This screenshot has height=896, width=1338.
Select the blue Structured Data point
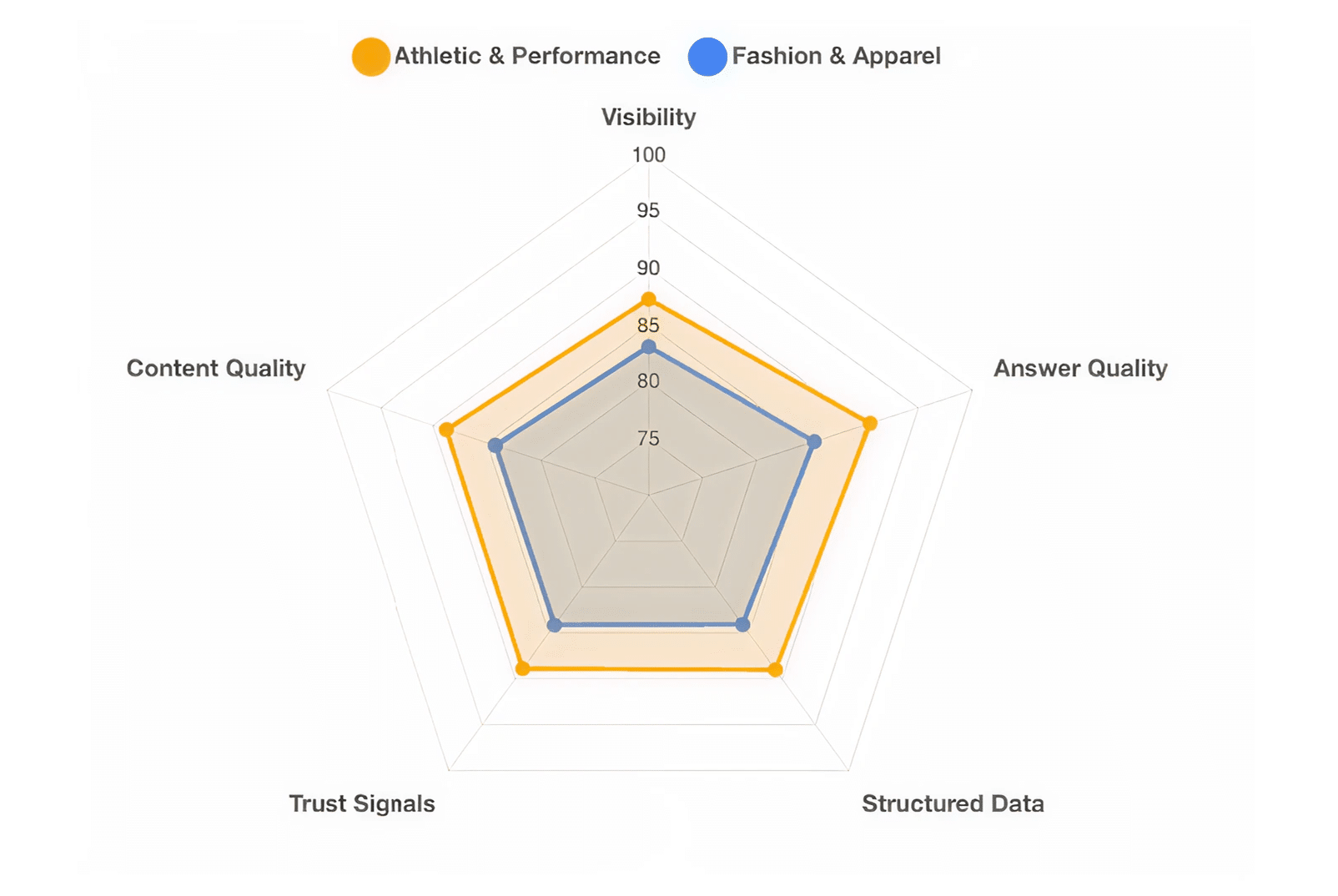pos(742,624)
